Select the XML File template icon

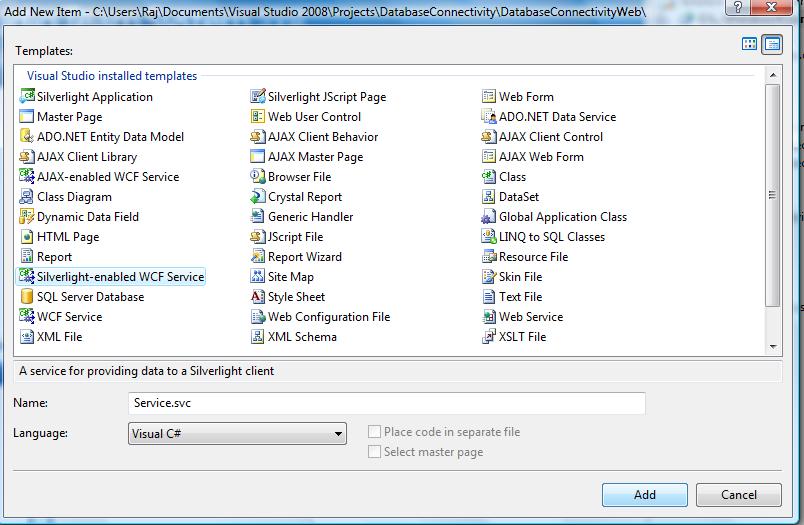click(x=27, y=336)
